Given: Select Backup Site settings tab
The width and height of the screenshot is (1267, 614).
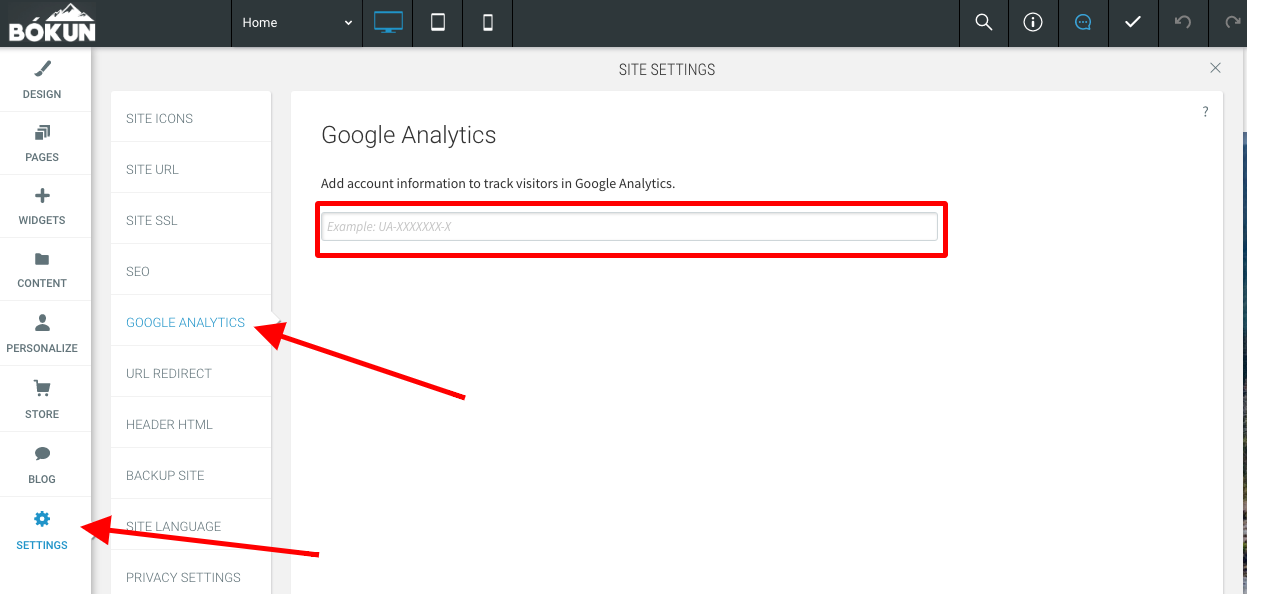Looking at the screenshot, I should pyautogui.click(x=191, y=475).
